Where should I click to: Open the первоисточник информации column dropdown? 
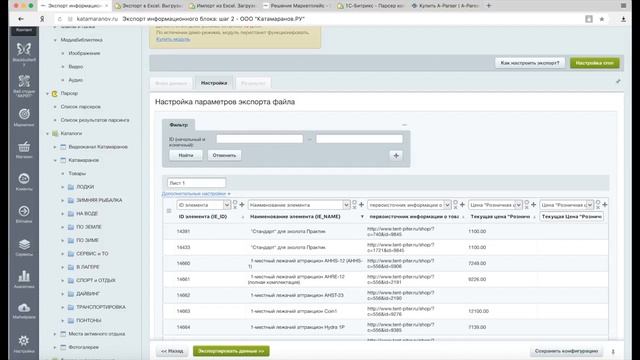pos(447,204)
